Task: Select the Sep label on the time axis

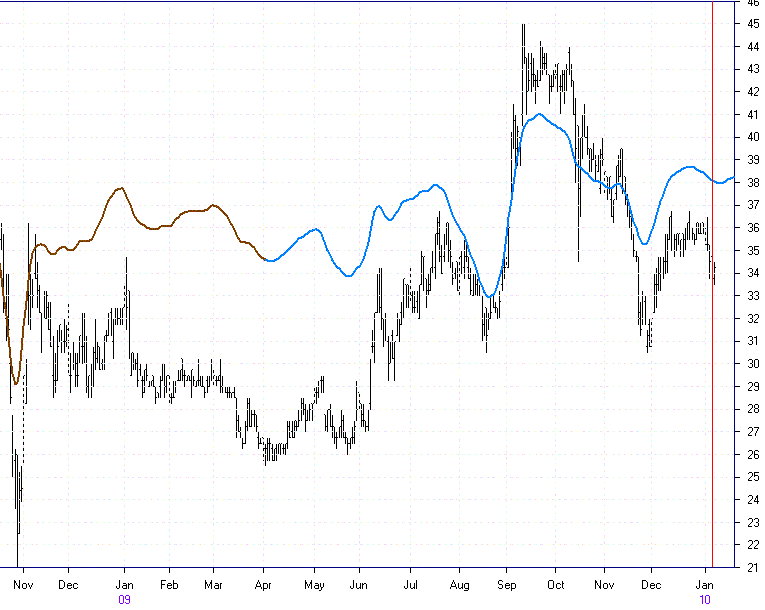Action: [507, 584]
